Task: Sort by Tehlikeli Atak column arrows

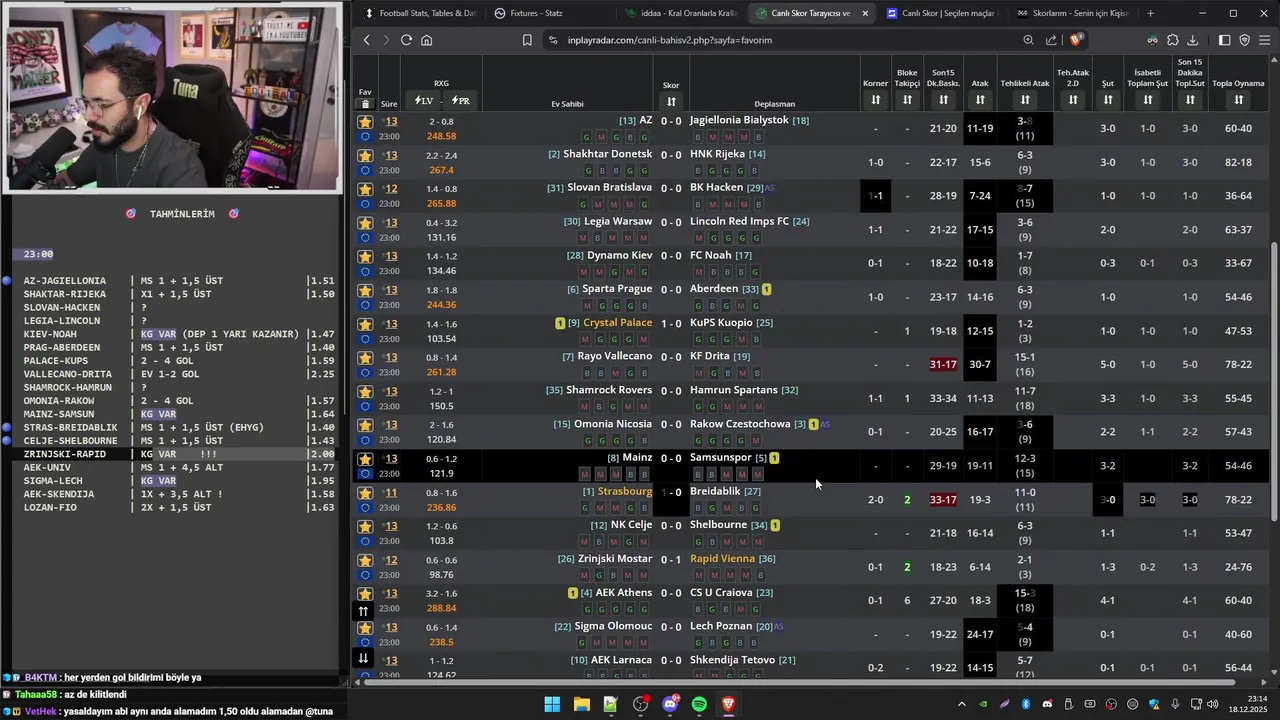Action: pos(1025,100)
